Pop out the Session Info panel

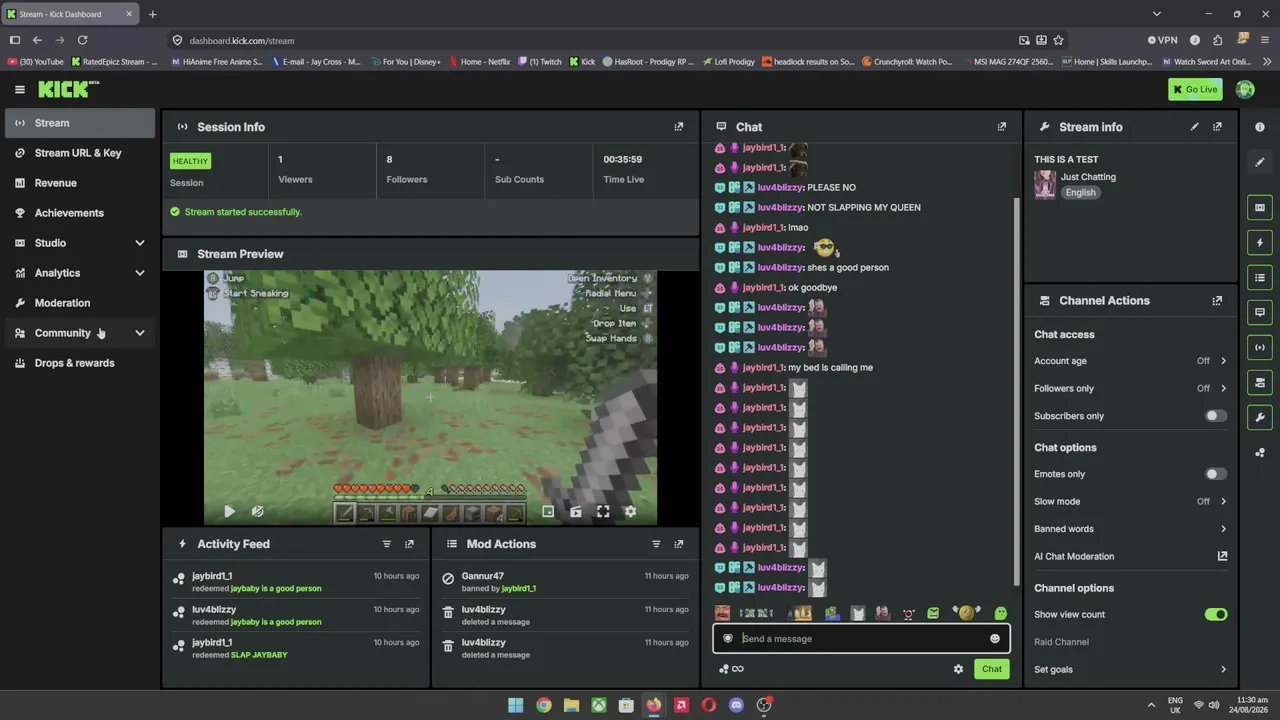(x=679, y=127)
